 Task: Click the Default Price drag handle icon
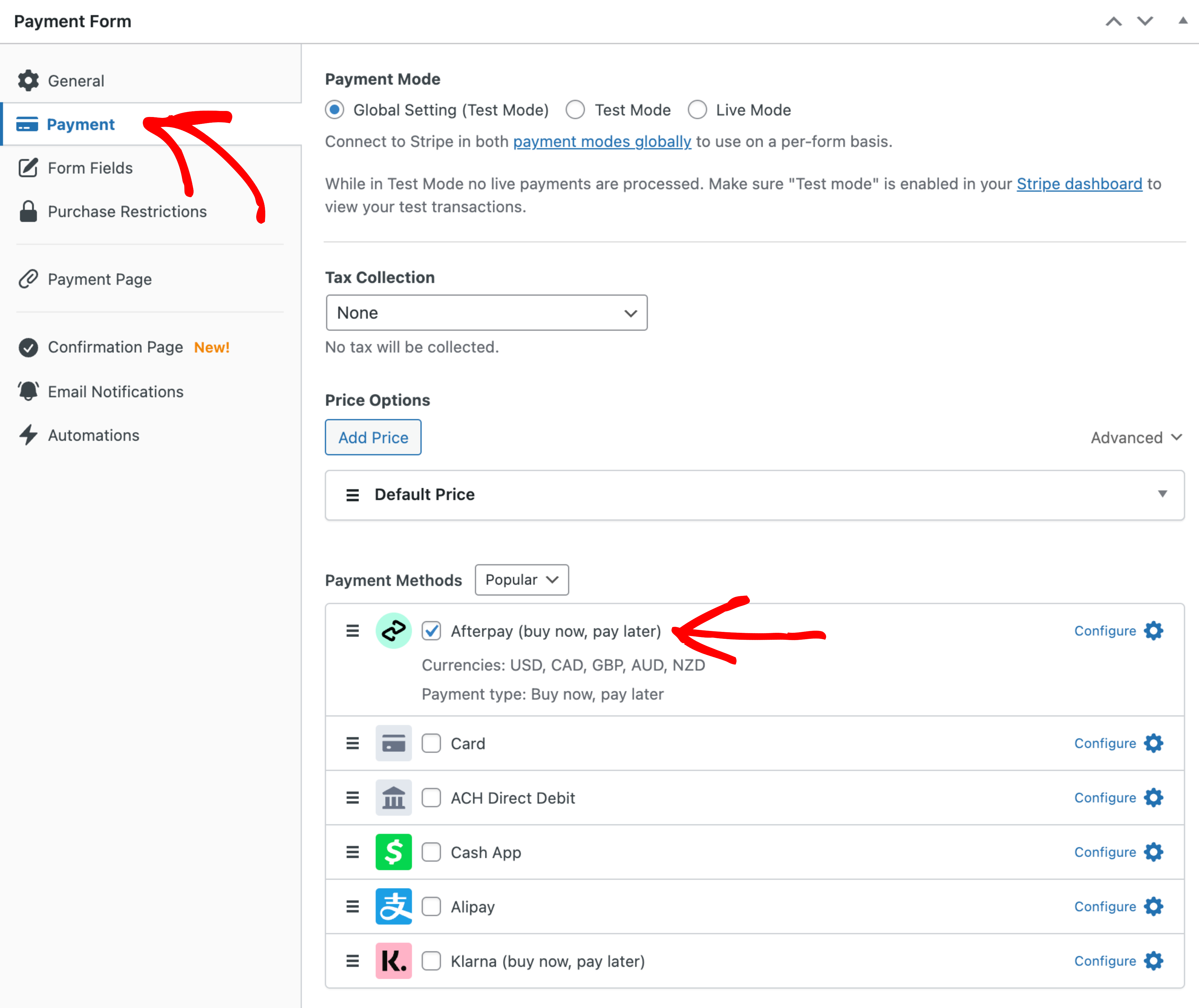coord(353,495)
